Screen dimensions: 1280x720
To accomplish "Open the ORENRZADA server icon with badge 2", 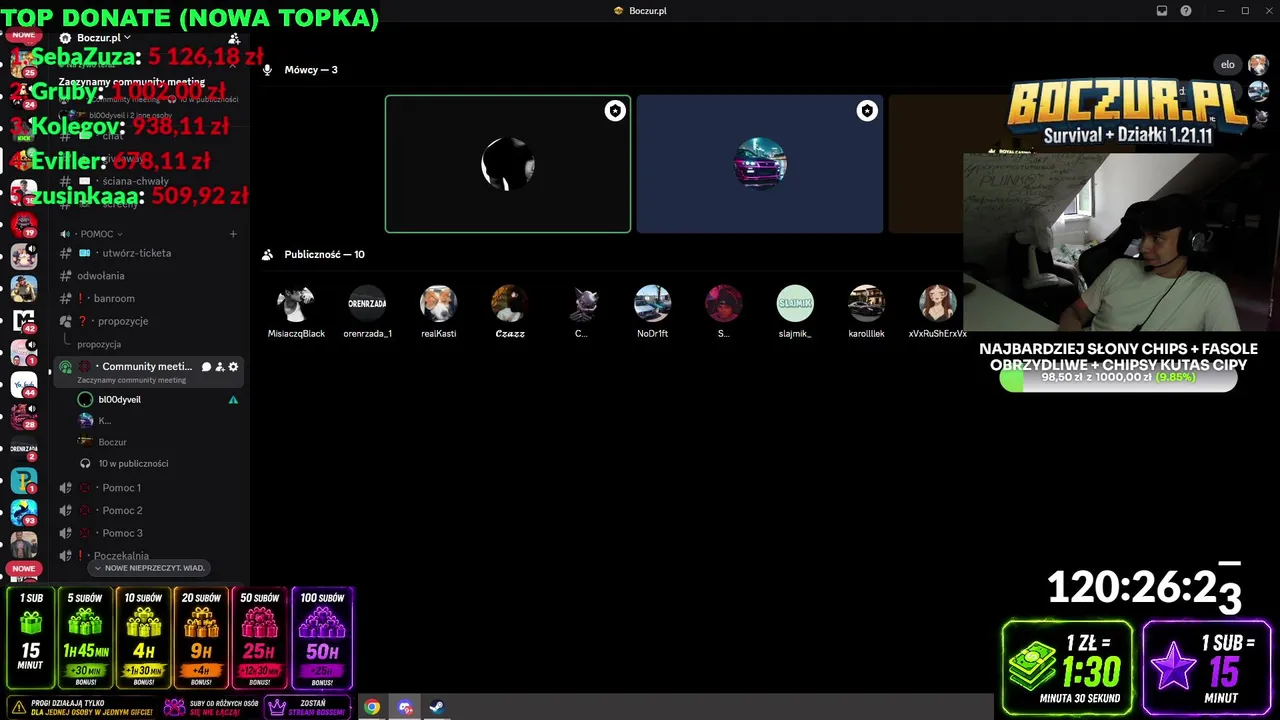I will pos(24,448).
